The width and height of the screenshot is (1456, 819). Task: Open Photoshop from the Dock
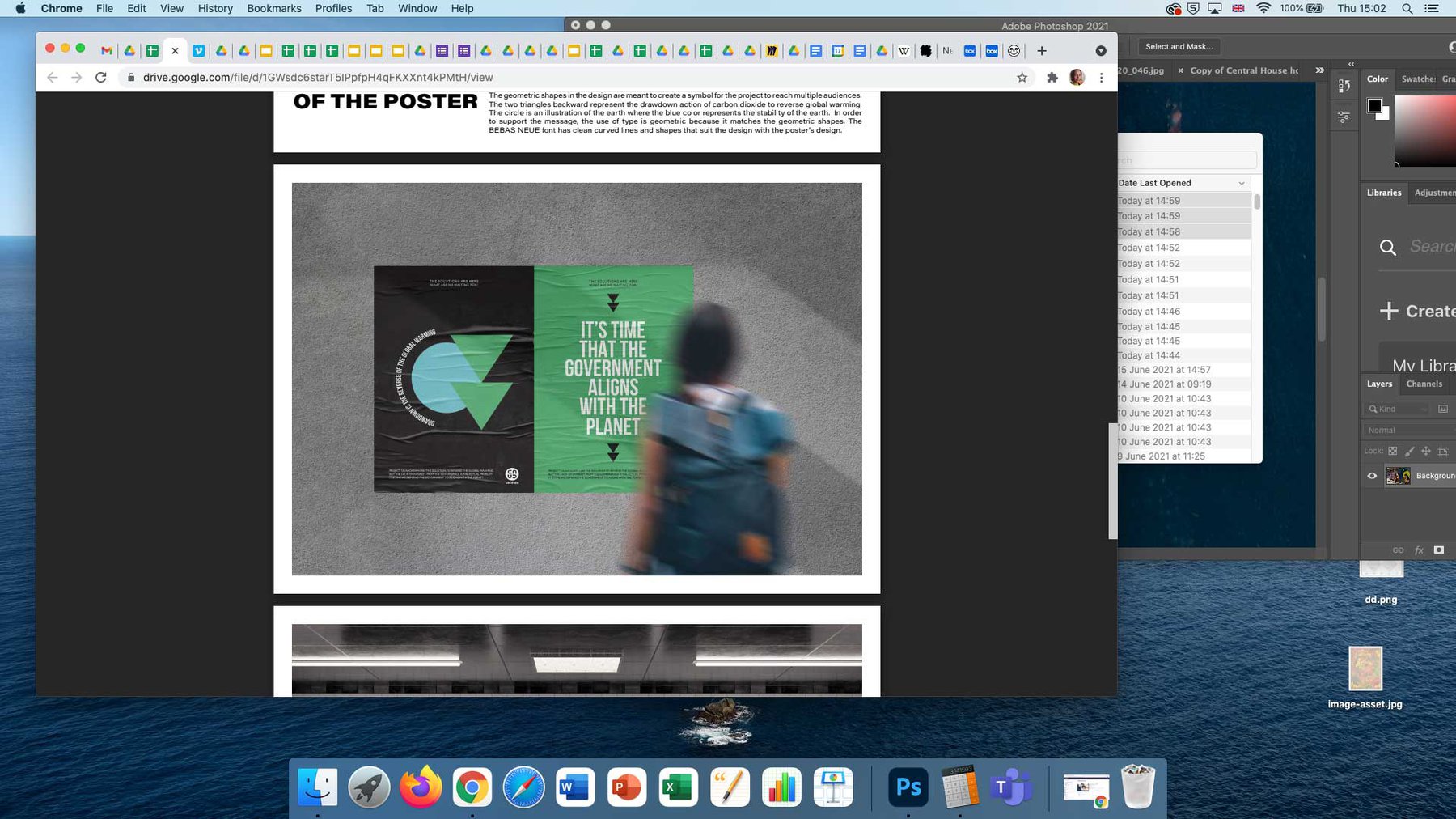pyautogui.click(x=908, y=787)
